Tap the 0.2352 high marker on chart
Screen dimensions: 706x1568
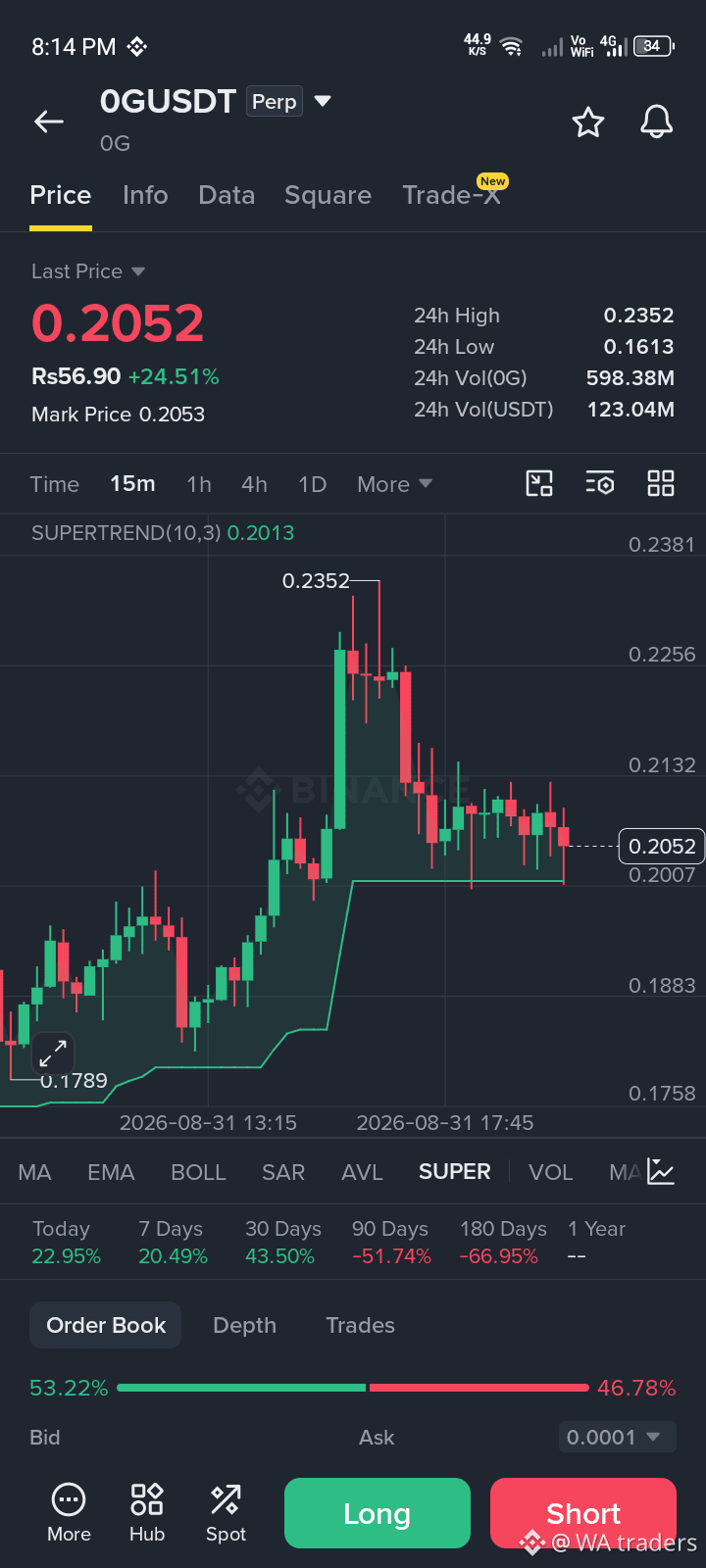click(316, 581)
